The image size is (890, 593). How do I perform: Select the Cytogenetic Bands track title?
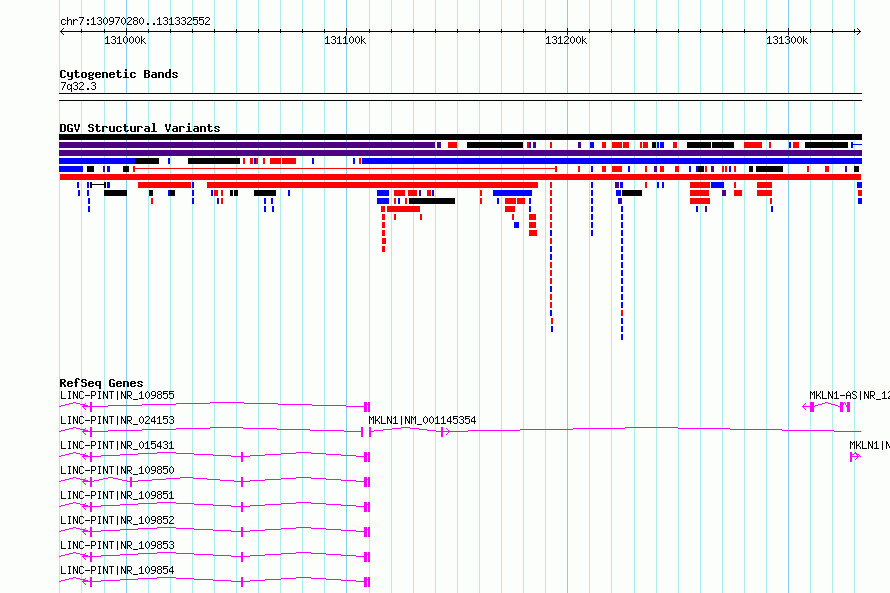point(119,74)
